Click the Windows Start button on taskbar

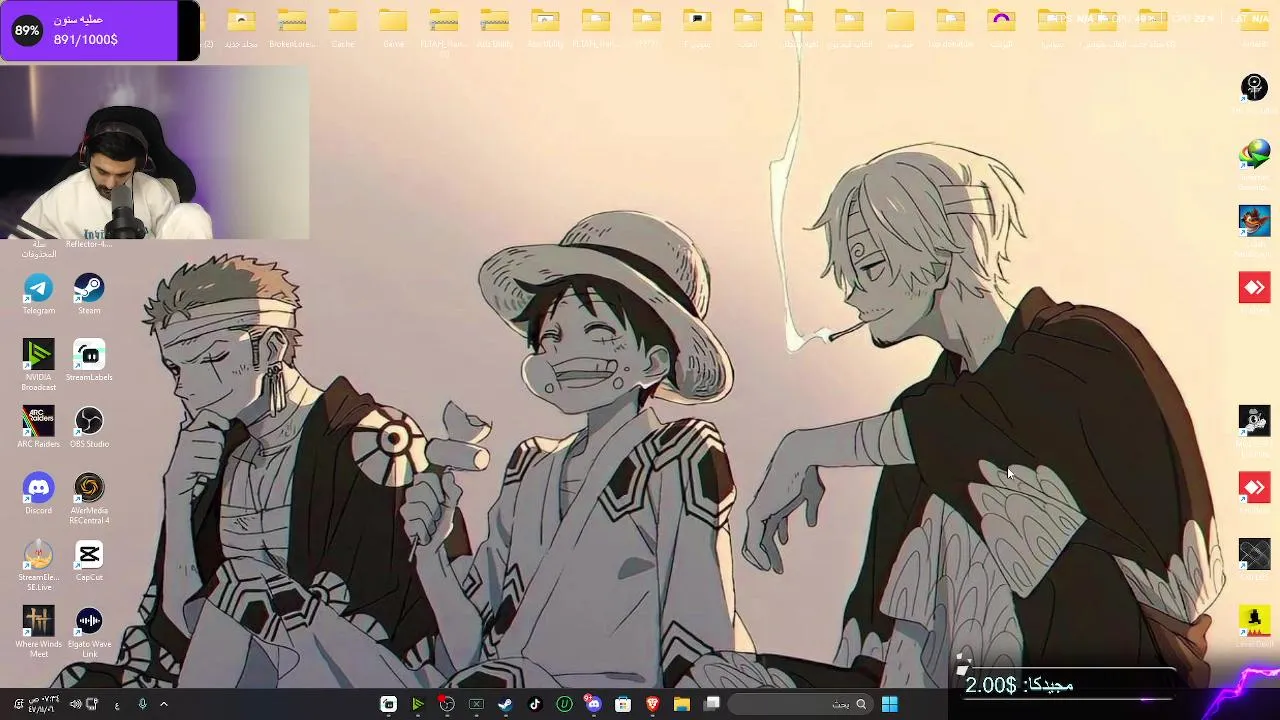(889, 704)
